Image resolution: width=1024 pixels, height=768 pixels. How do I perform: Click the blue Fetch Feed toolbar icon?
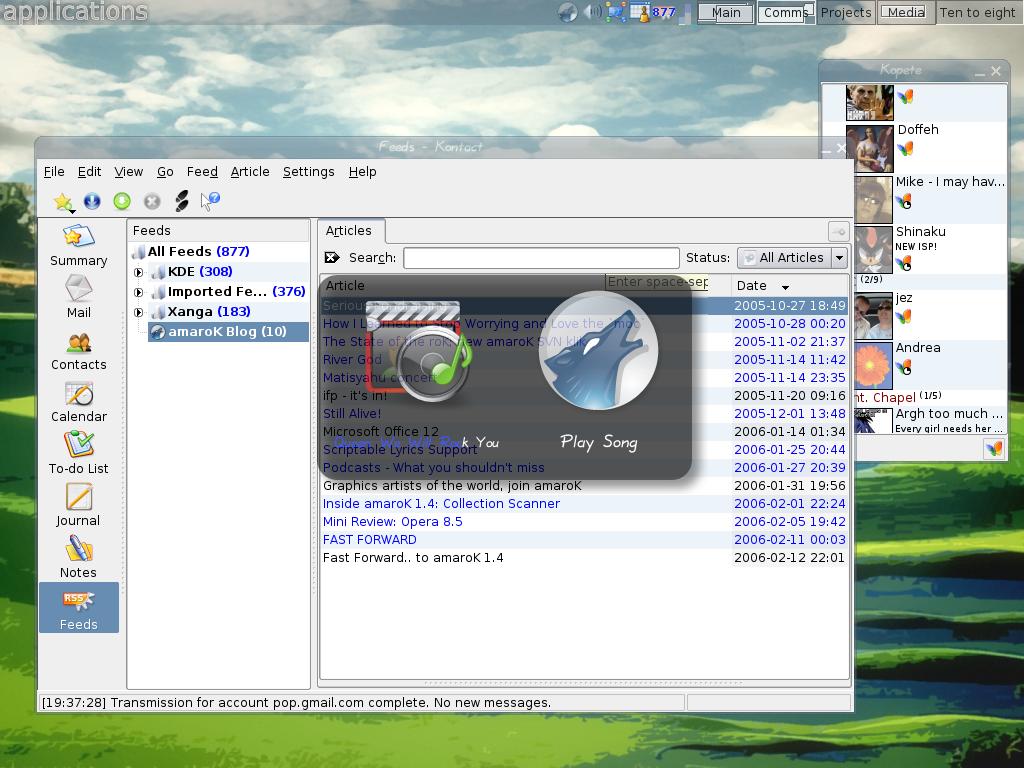click(92, 201)
